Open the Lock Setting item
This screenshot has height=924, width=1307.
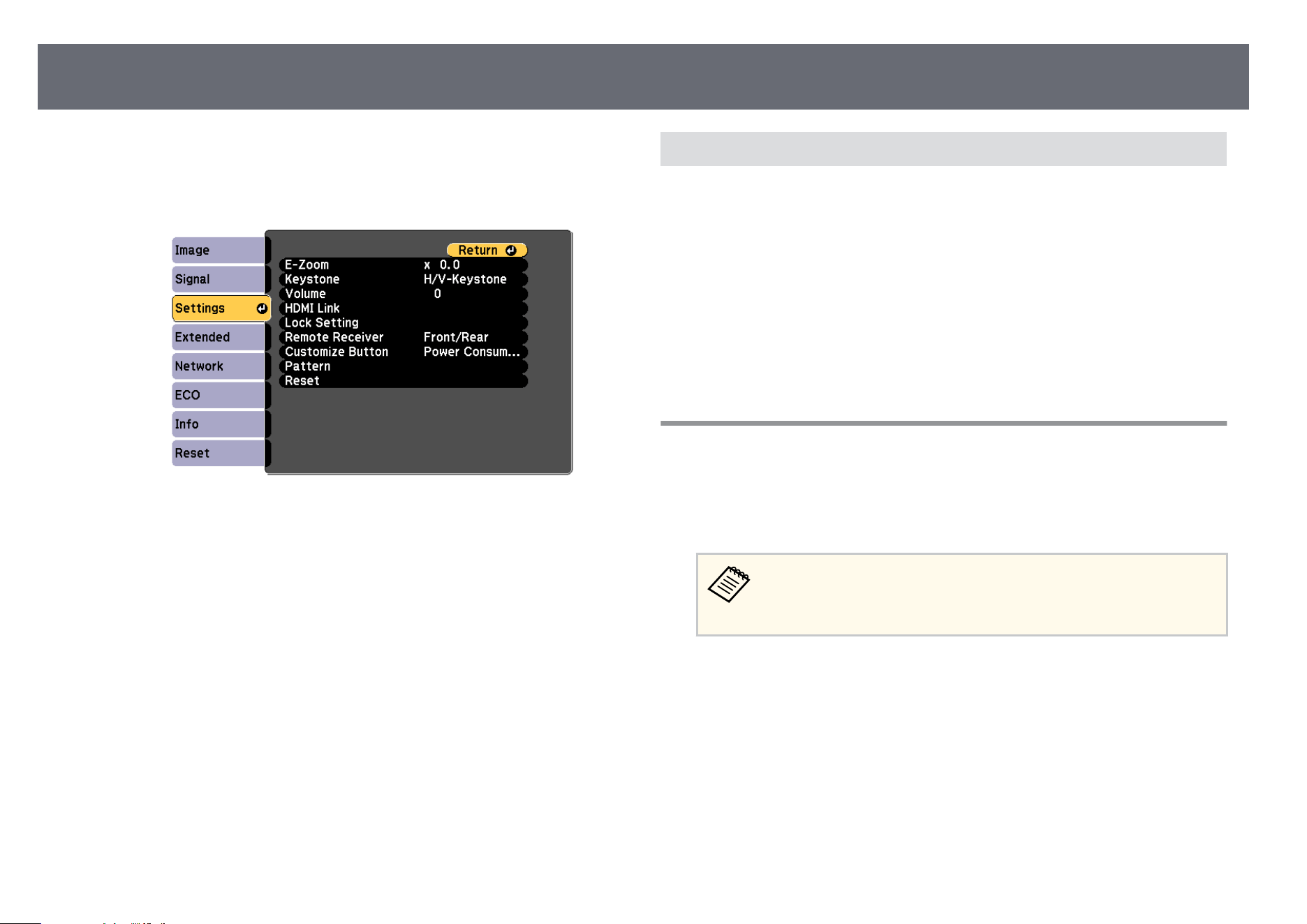pyautogui.click(x=404, y=322)
